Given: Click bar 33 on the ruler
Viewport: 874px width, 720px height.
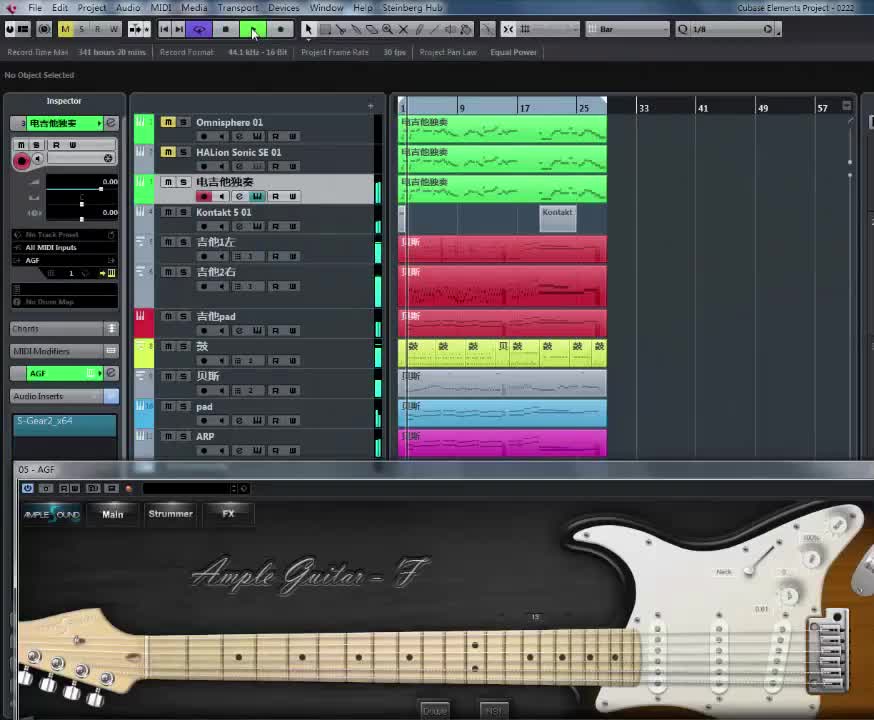Looking at the screenshot, I should (x=643, y=108).
